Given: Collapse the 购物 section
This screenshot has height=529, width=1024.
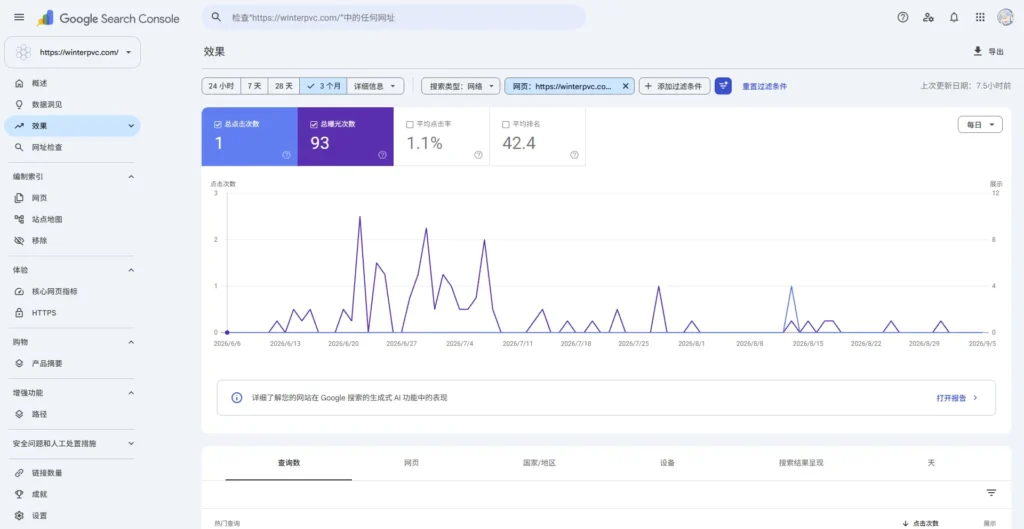Looking at the screenshot, I should point(131,342).
